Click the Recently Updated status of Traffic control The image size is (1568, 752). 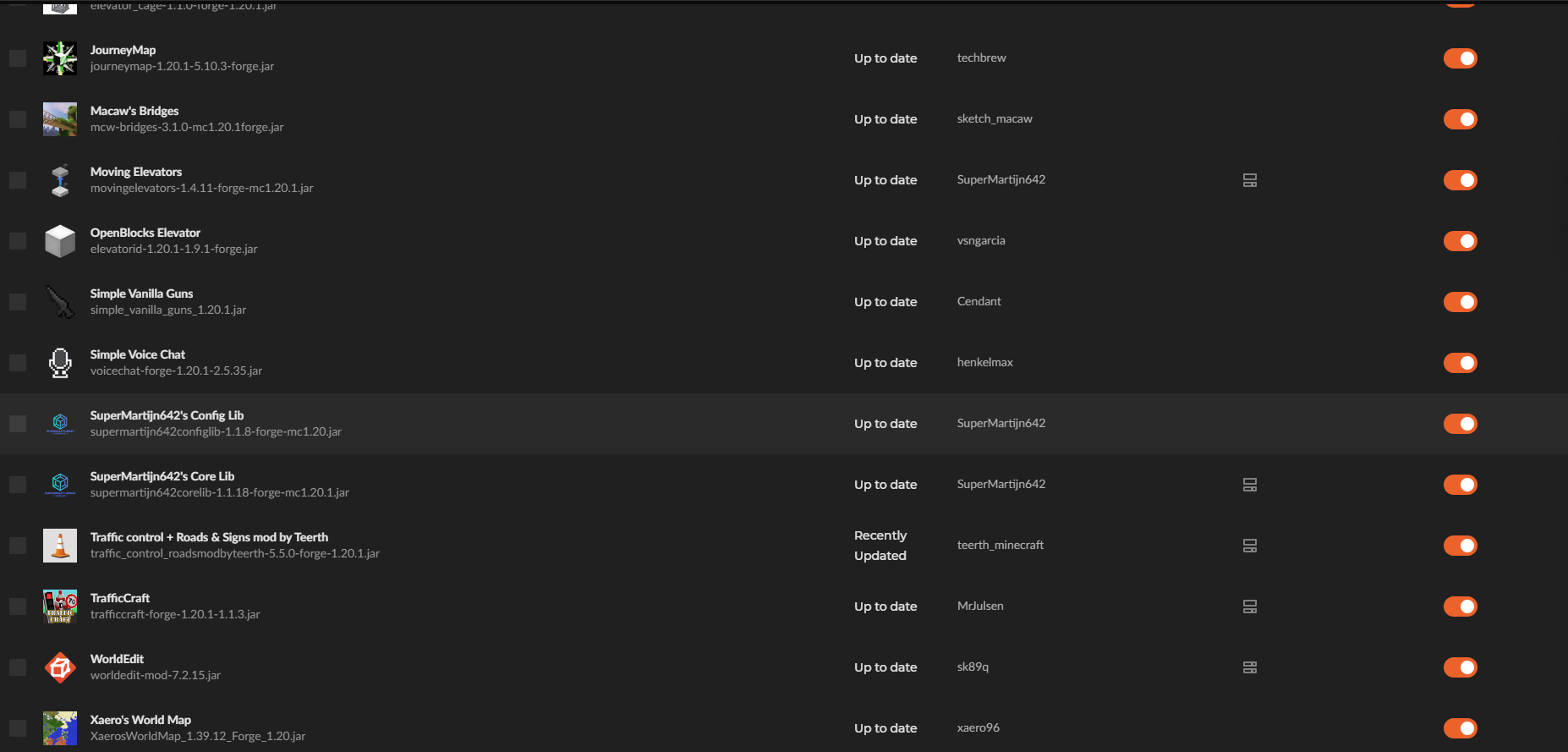coord(880,546)
